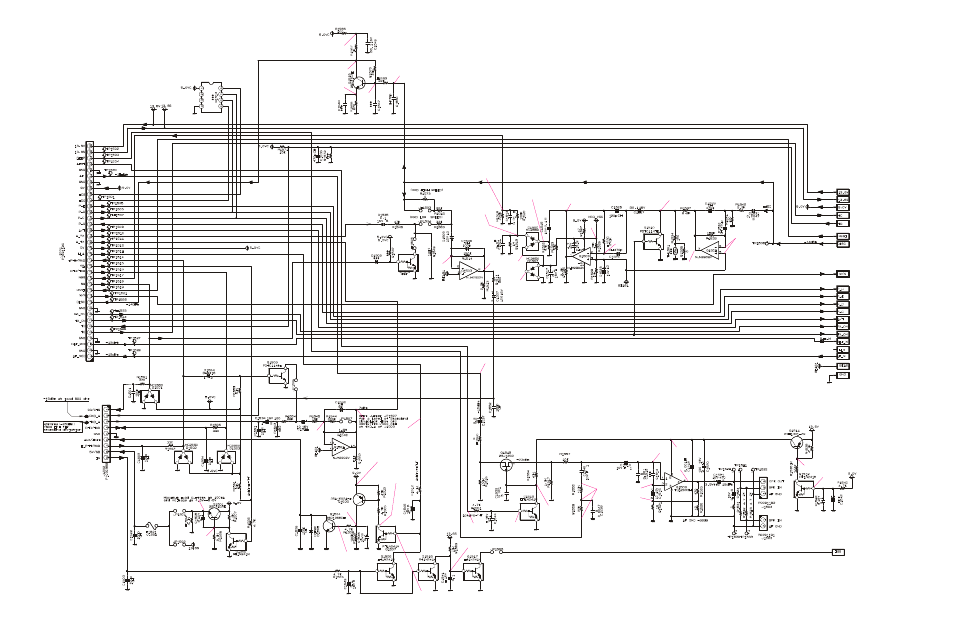Click the eight-pin IC package symbol

click(x=211, y=98)
